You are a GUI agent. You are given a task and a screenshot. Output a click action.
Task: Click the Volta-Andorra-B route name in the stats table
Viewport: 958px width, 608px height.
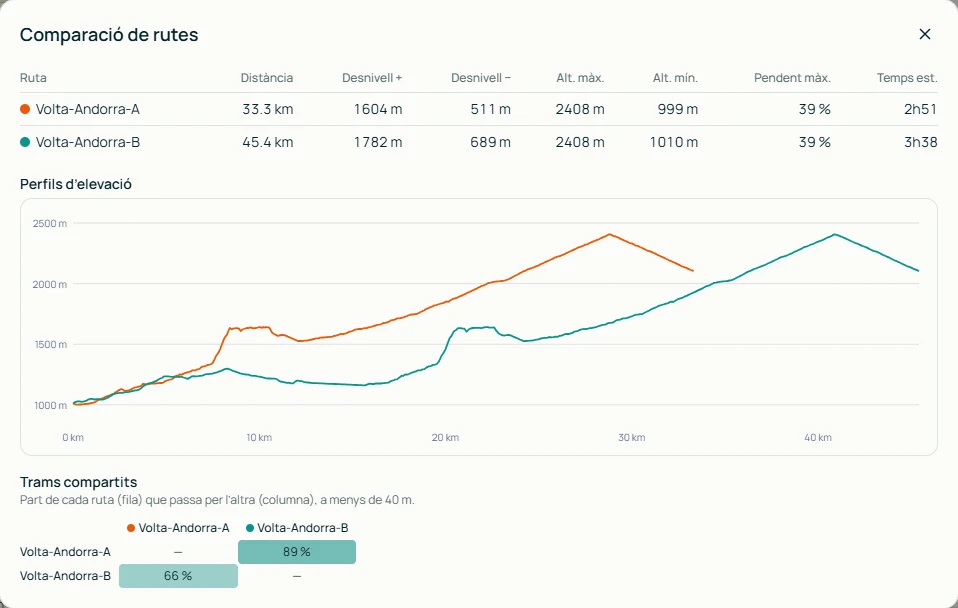coord(87,142)
